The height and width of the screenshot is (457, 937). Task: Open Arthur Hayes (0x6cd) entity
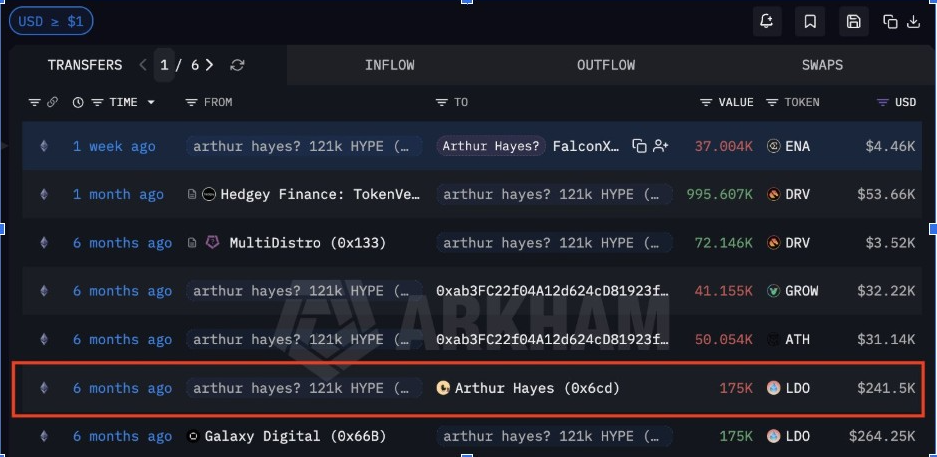[537, 388]
